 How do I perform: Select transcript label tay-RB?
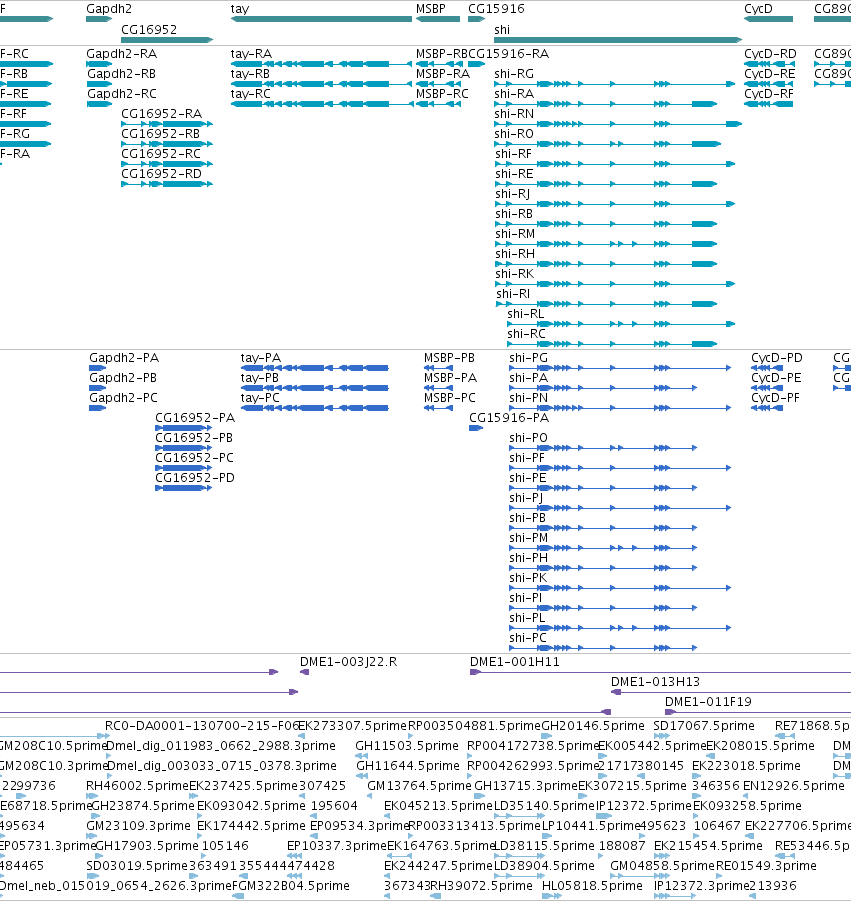tap(250, 74)
